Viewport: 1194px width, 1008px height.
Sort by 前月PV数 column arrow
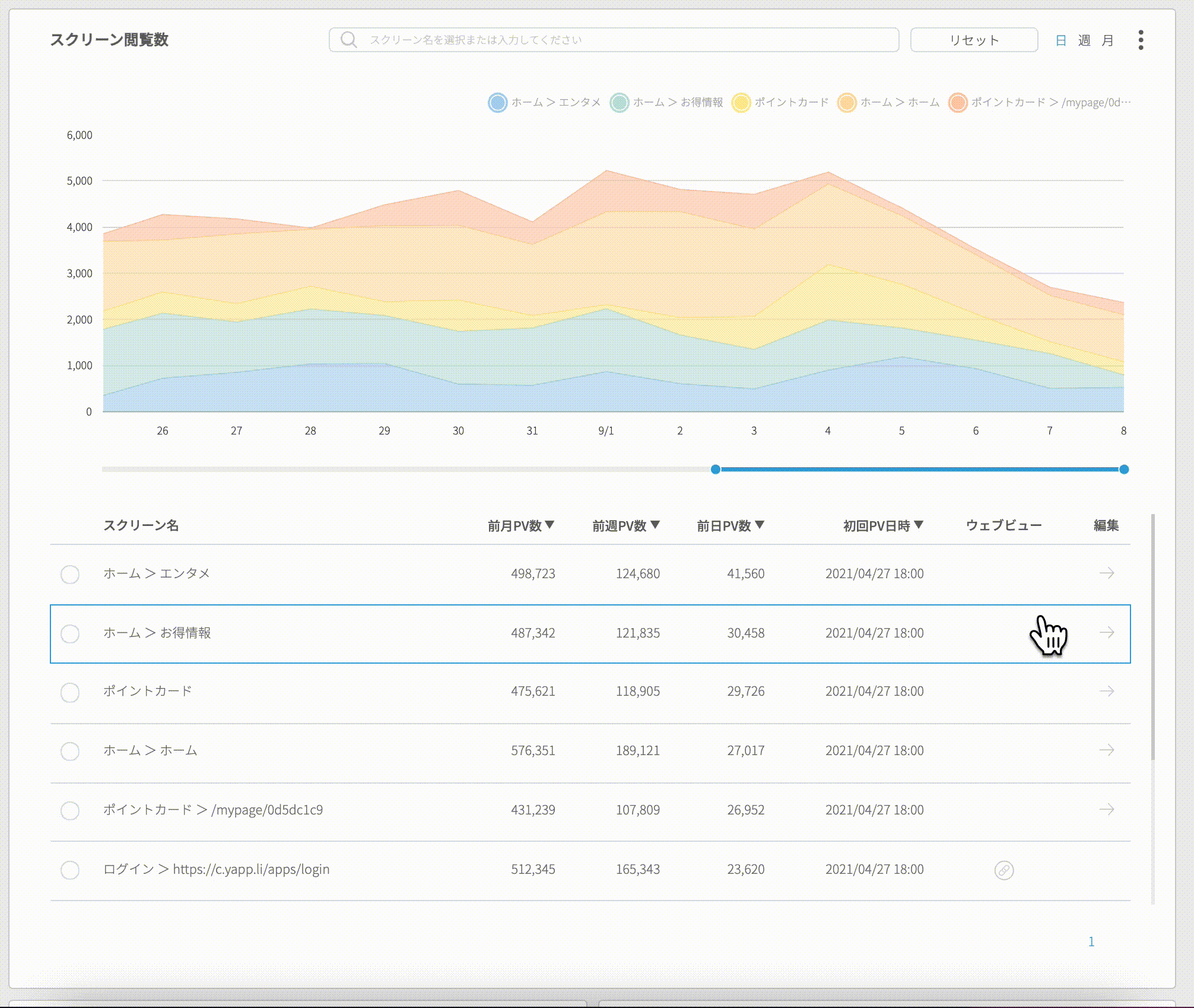[x=550, y=525]
